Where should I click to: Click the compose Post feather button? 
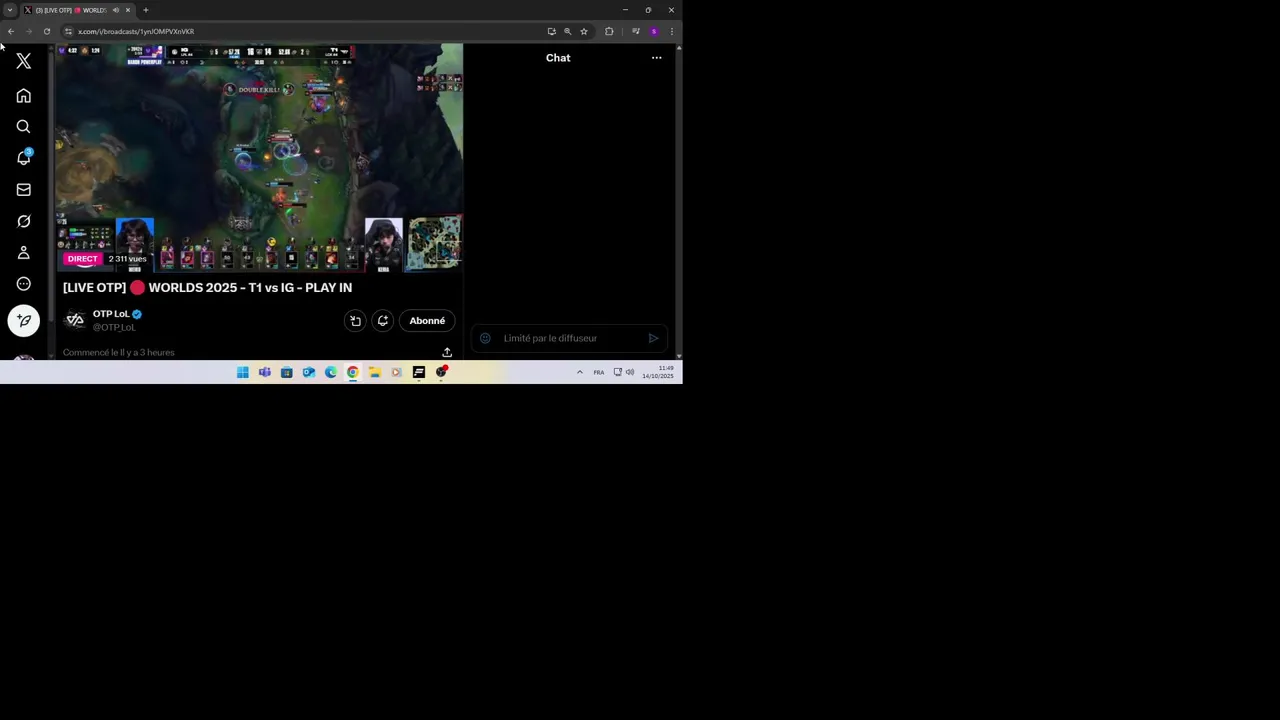(24, 321)
